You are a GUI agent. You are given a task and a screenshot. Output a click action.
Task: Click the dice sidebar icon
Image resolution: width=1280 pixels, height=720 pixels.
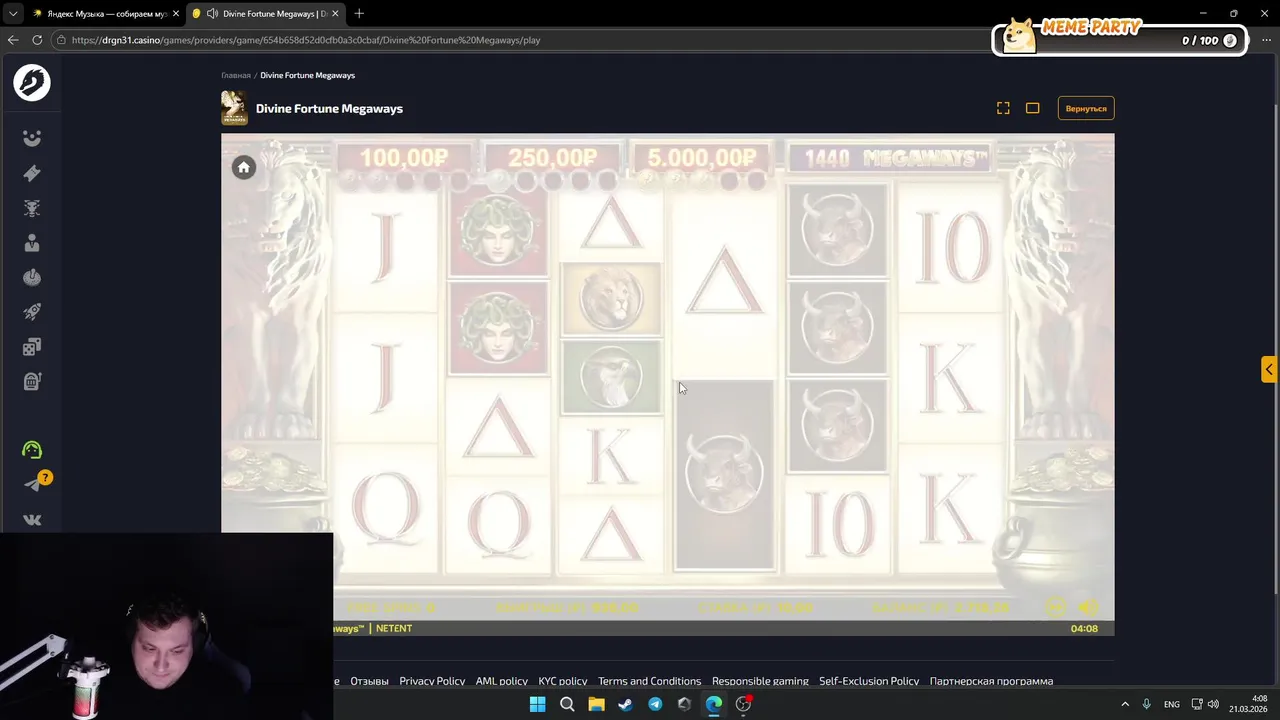pyautogui.click(x=32, y=347)
